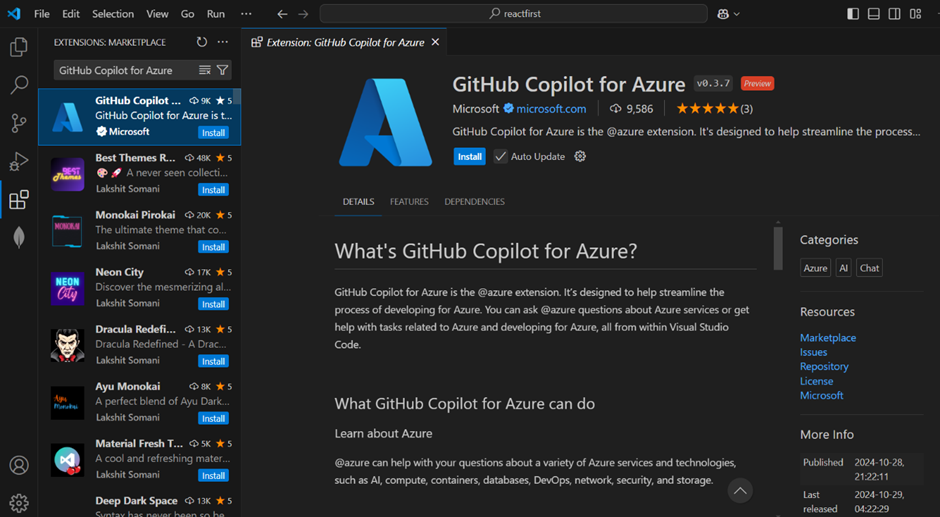Viewport: 940px width, 517px height.
Task: Select the Neon City extension entry
Action: pyautogui.click(x=140, y=288)
